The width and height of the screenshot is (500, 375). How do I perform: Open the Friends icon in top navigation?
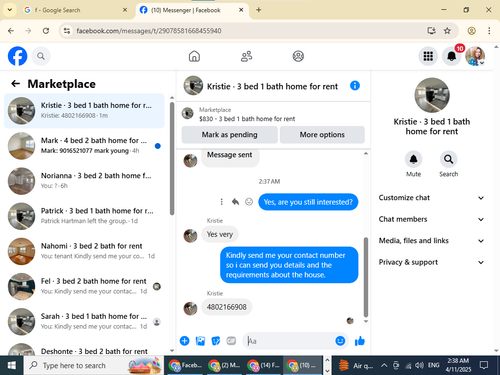(246, 56)
